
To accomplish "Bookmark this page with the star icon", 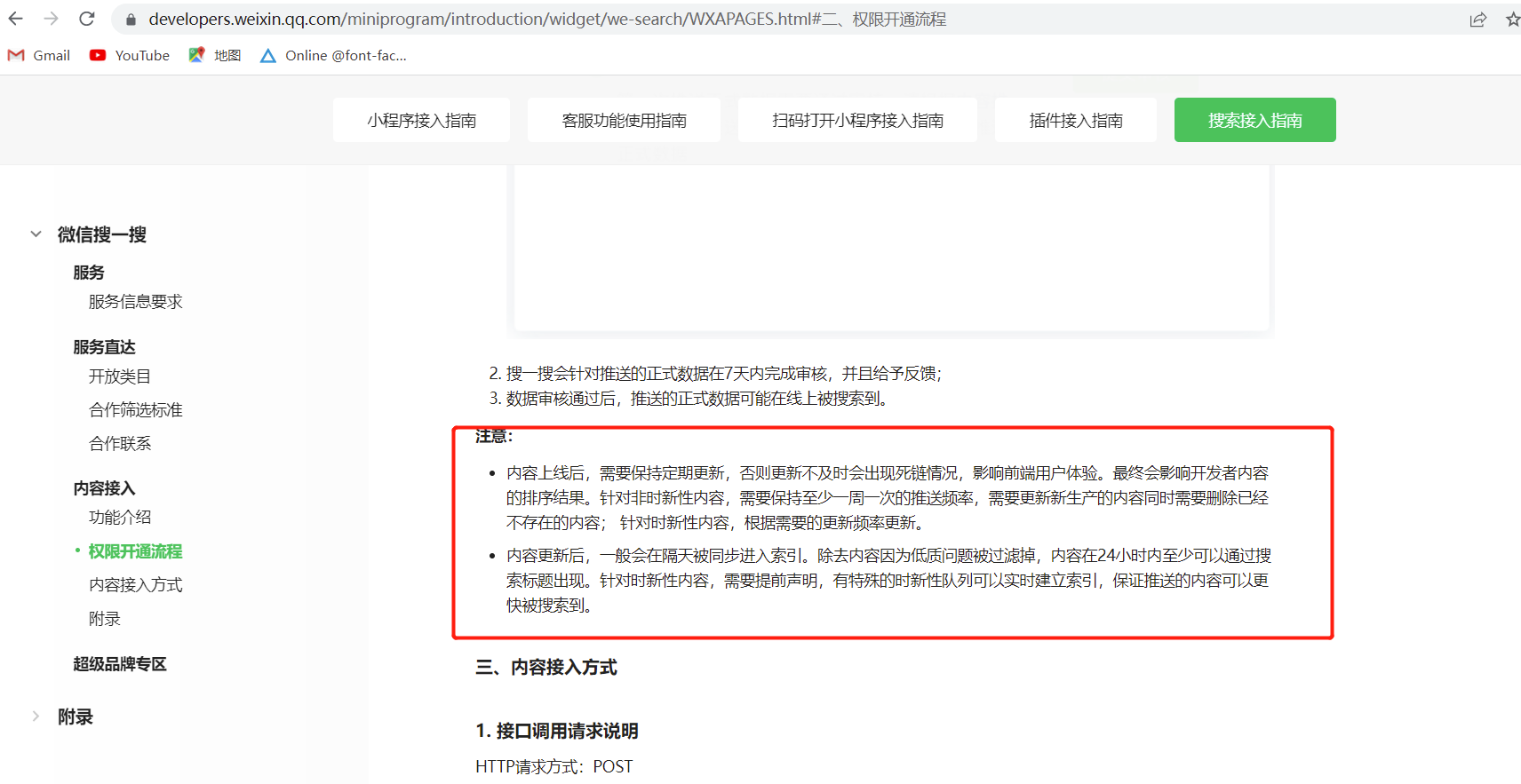I will click(1512, 20).
